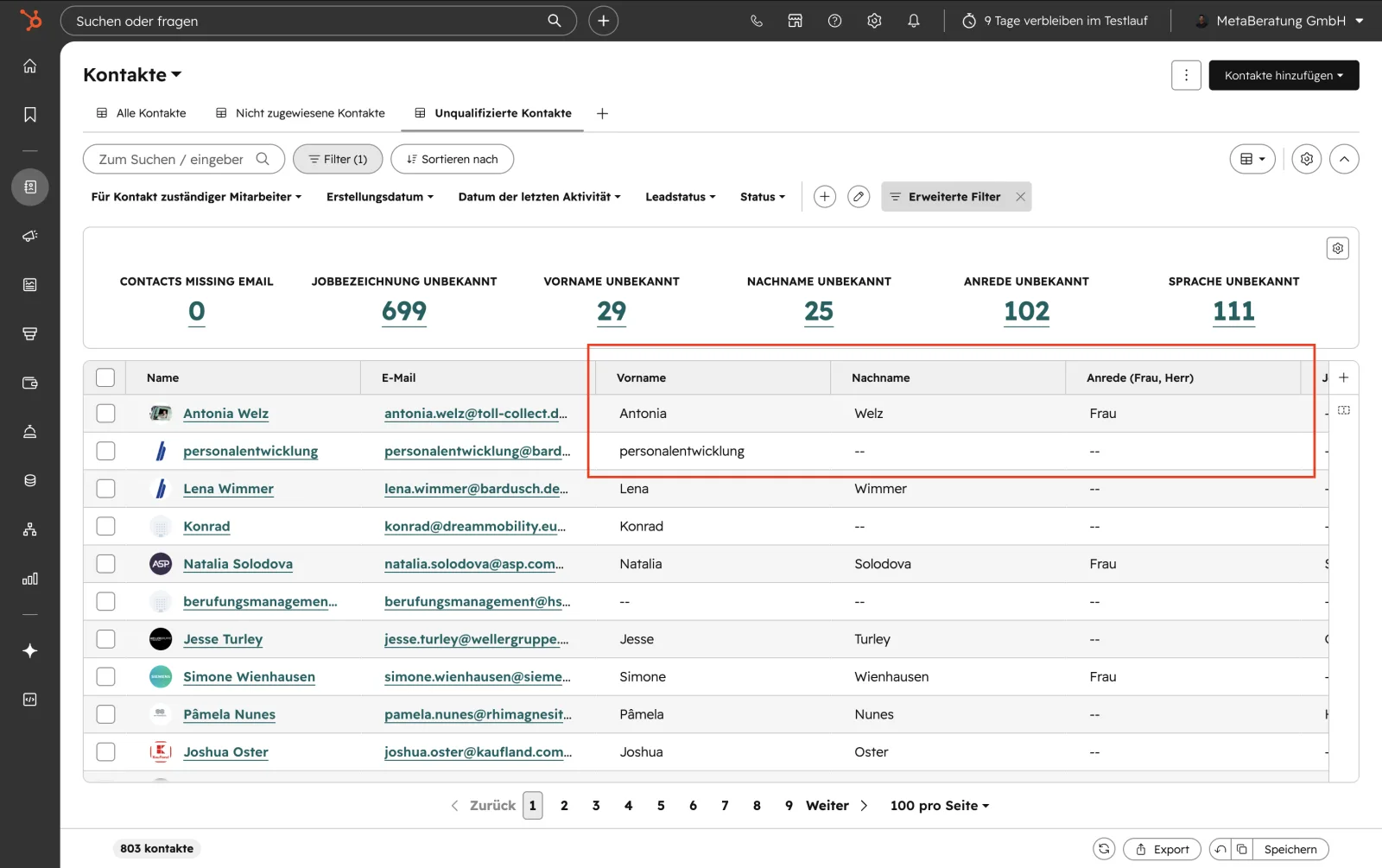This screenshot has height=868, width=1382.
Task: Open the 100 pro Seite dropdown
Action: point(940,806)
